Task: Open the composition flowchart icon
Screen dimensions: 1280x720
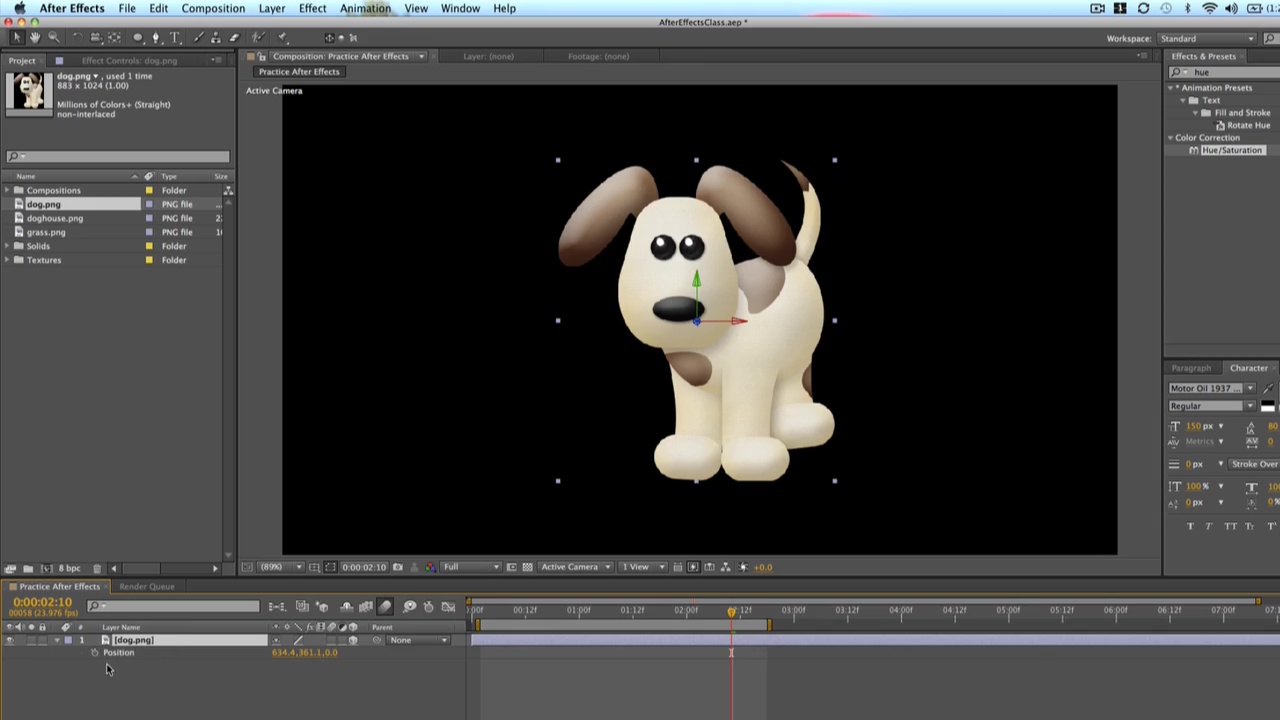Action: [725, 568]
